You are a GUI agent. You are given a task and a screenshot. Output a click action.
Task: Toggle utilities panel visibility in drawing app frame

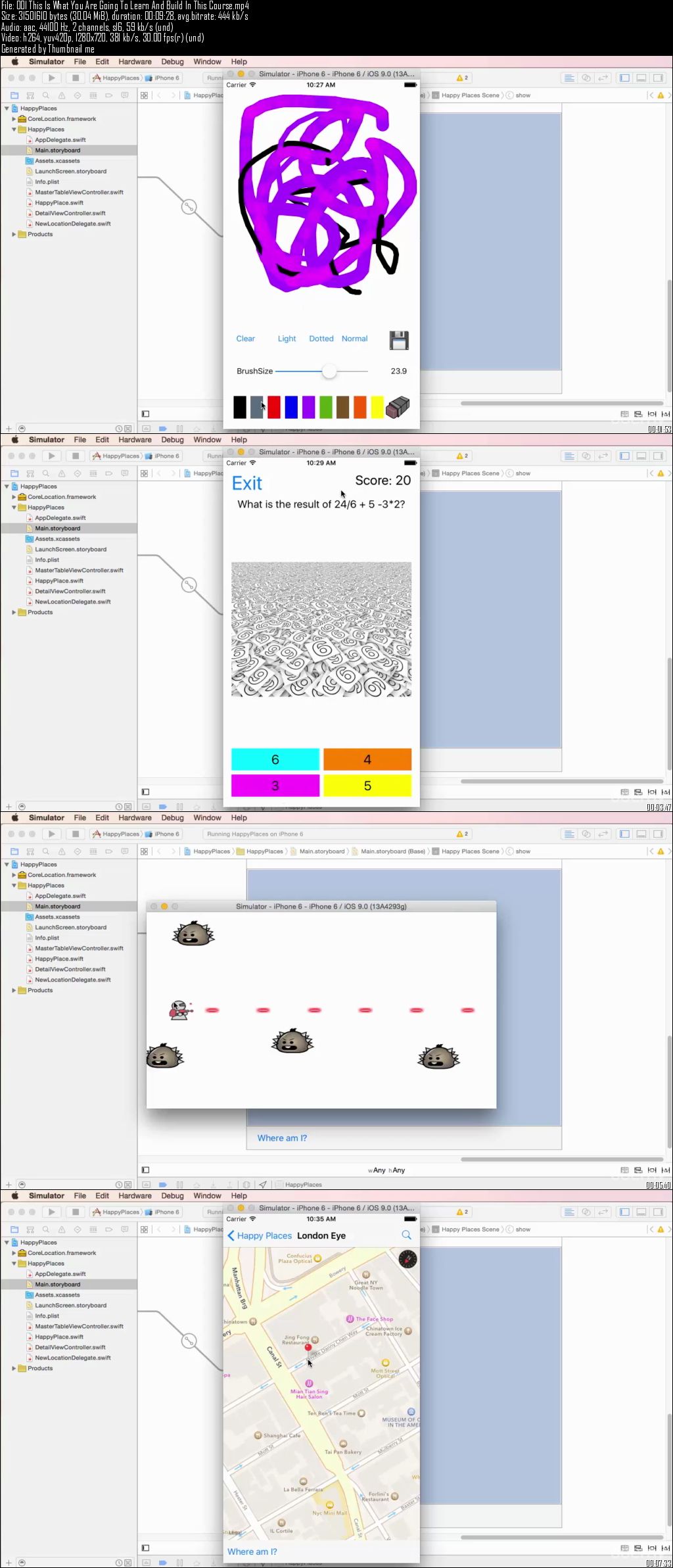pos(658,78)
